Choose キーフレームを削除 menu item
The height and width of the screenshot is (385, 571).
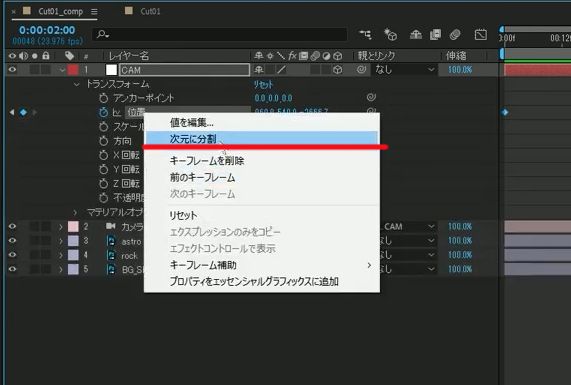pyautogui.click(x=261, y=161)
